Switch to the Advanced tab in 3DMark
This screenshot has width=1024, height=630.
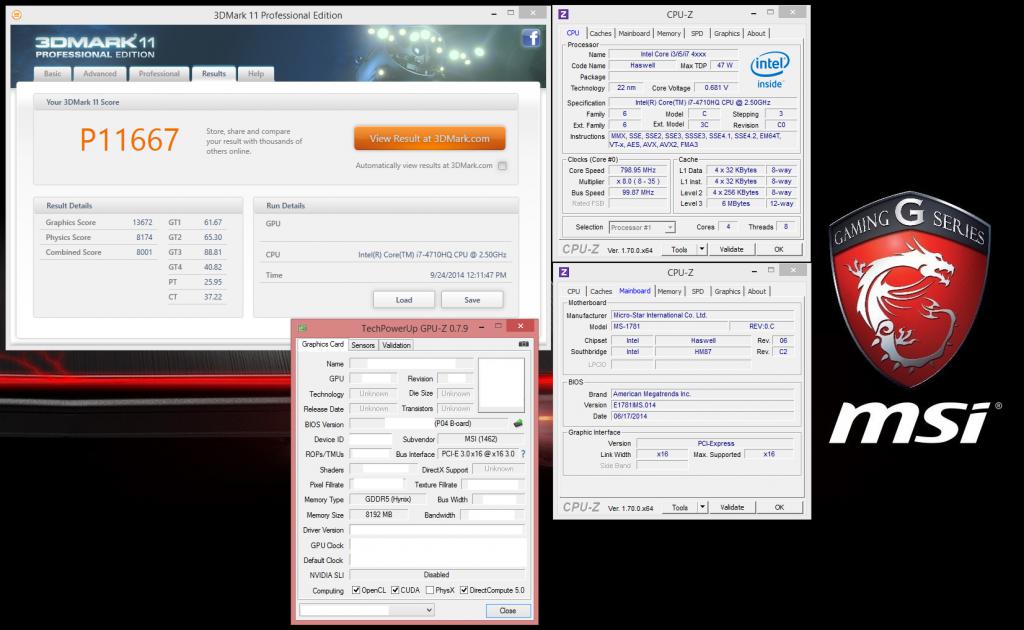point(99,74)
